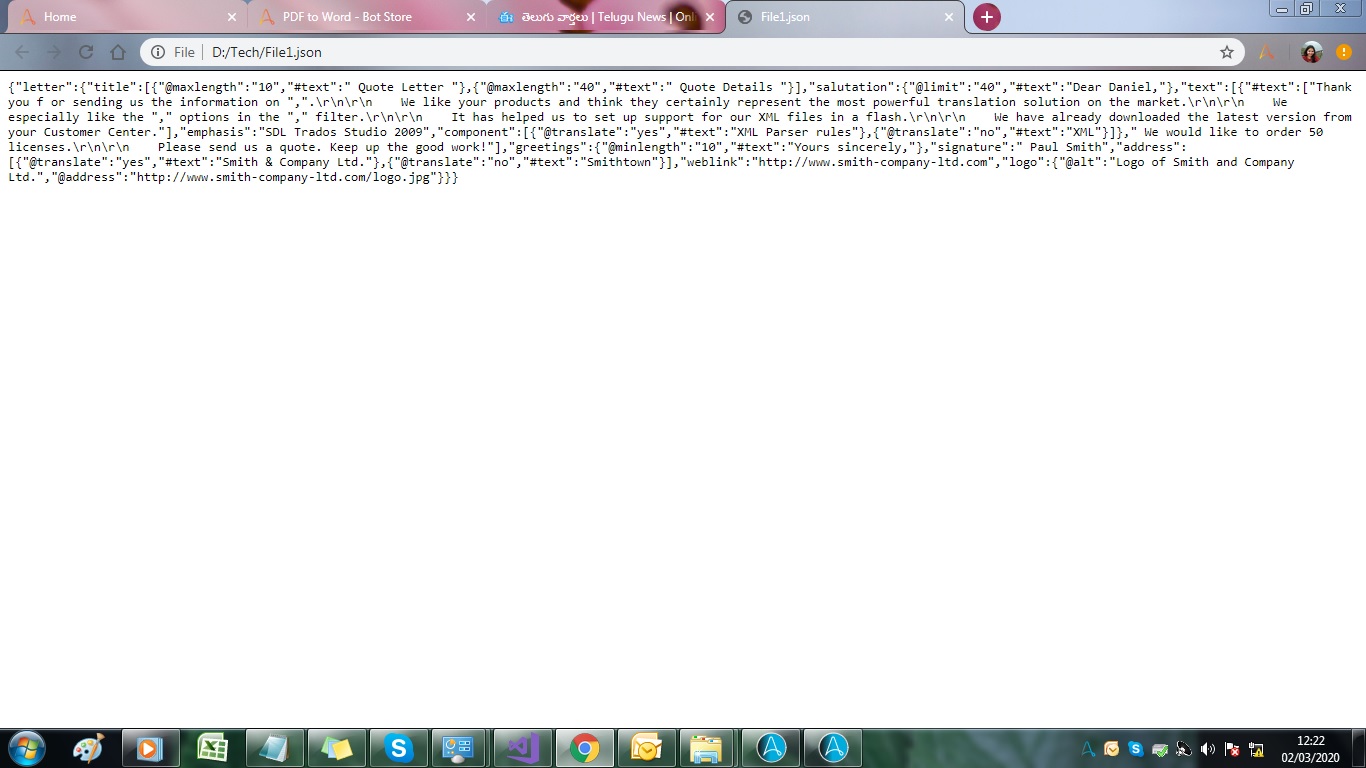Switch to Chrome in the taskbar
Image resolution: width=1366 pixels, height=768 pixels.
point(584,748)
